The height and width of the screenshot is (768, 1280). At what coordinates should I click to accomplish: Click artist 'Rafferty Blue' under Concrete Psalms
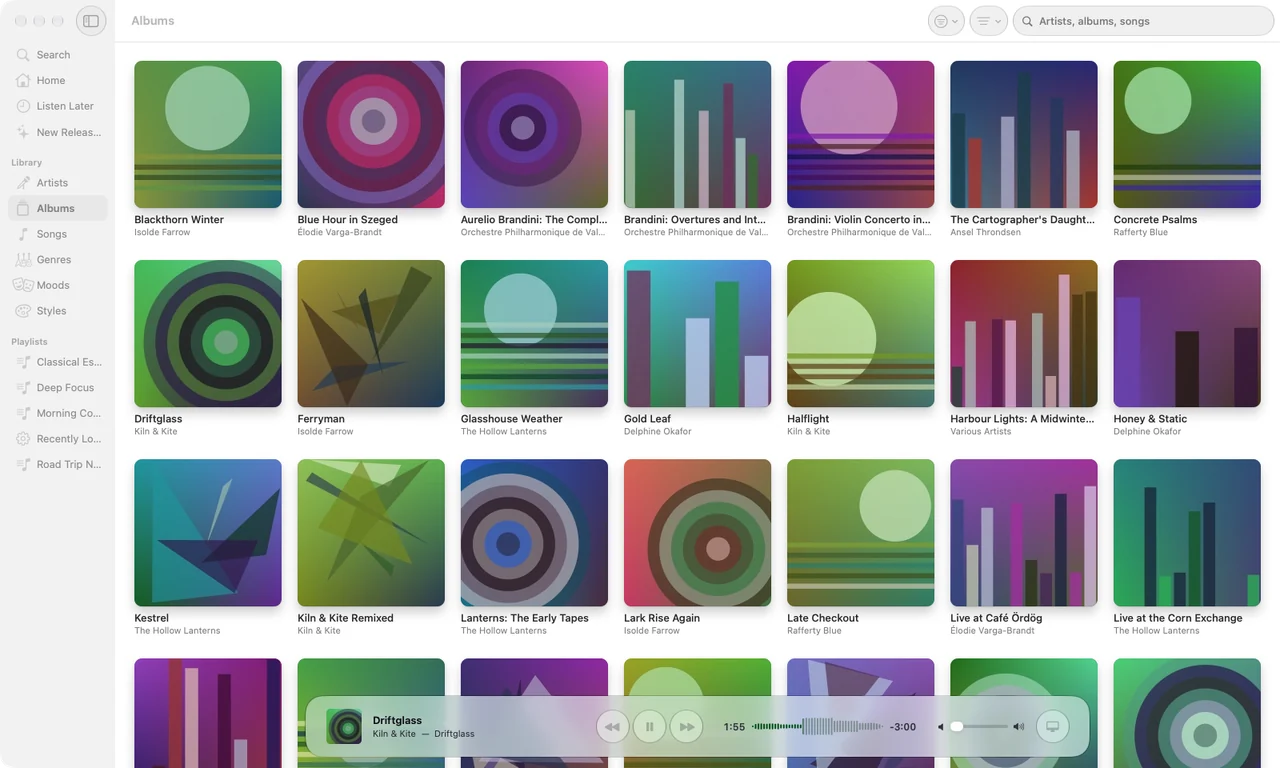pos(1141,233)
